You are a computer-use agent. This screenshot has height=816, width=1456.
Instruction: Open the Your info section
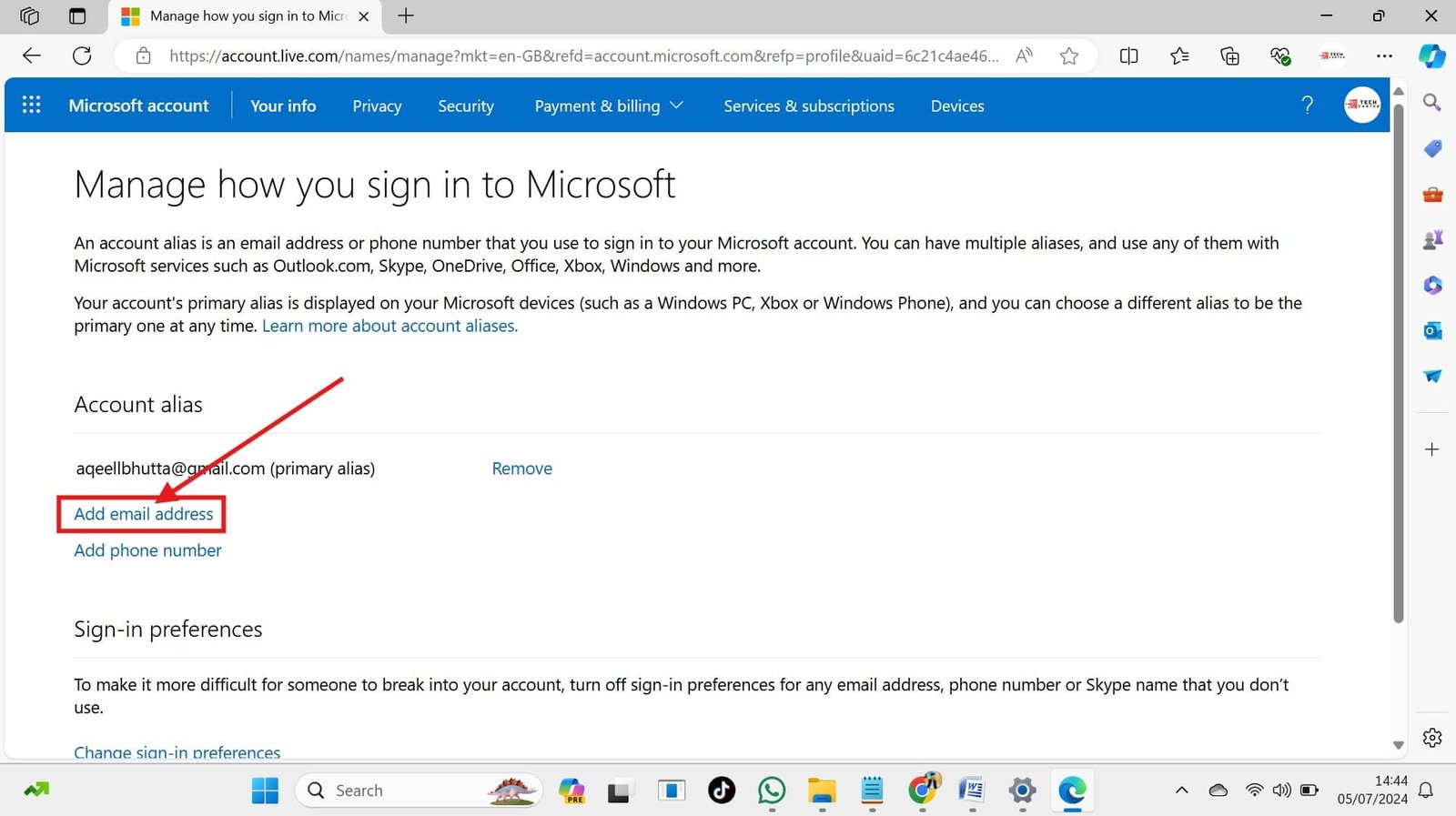click(283, 106)
